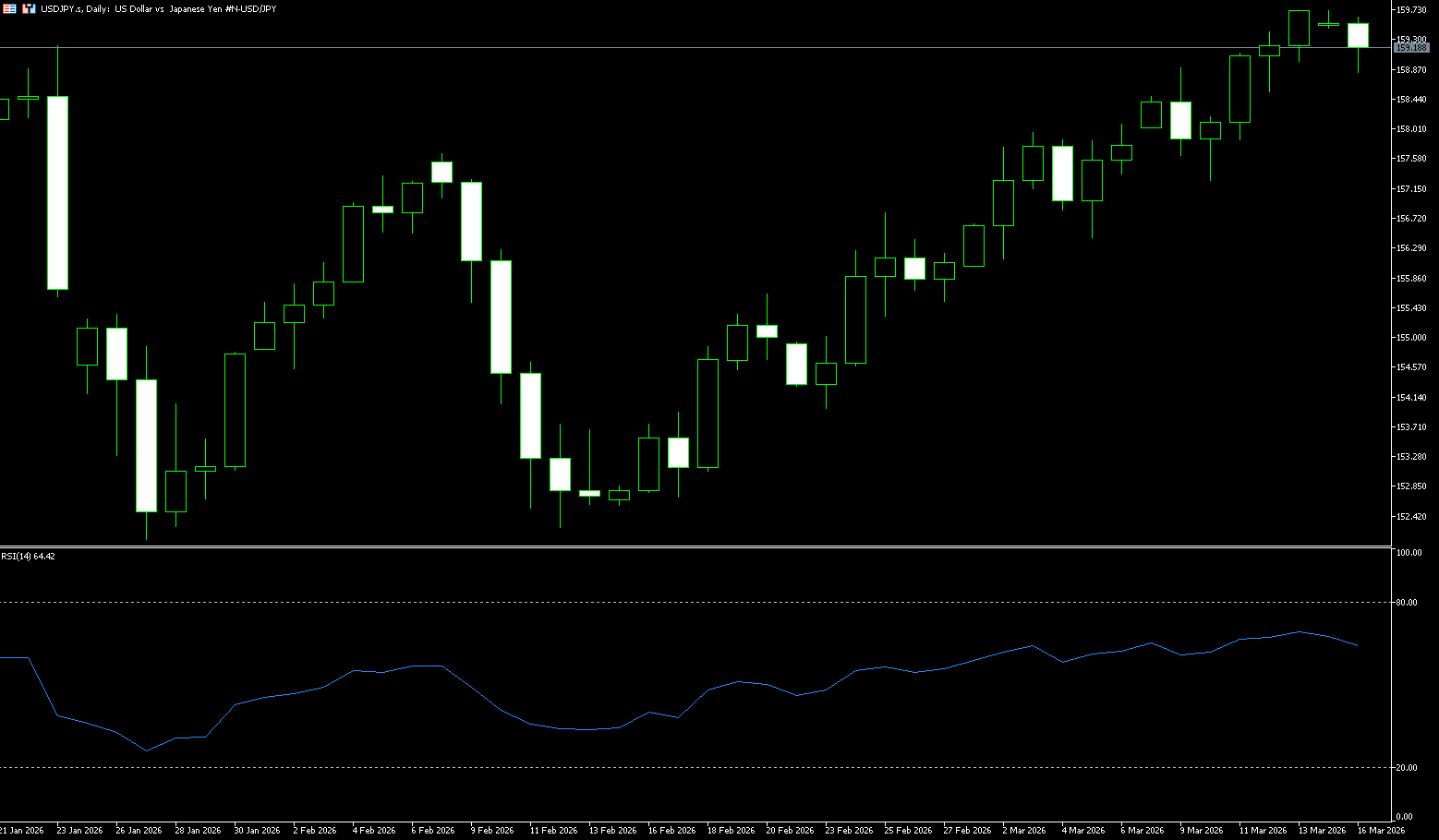This screenshot has height=840, width=1439.
Task: Click the RSI 100.00 scale label
Action: point(1409,553)
